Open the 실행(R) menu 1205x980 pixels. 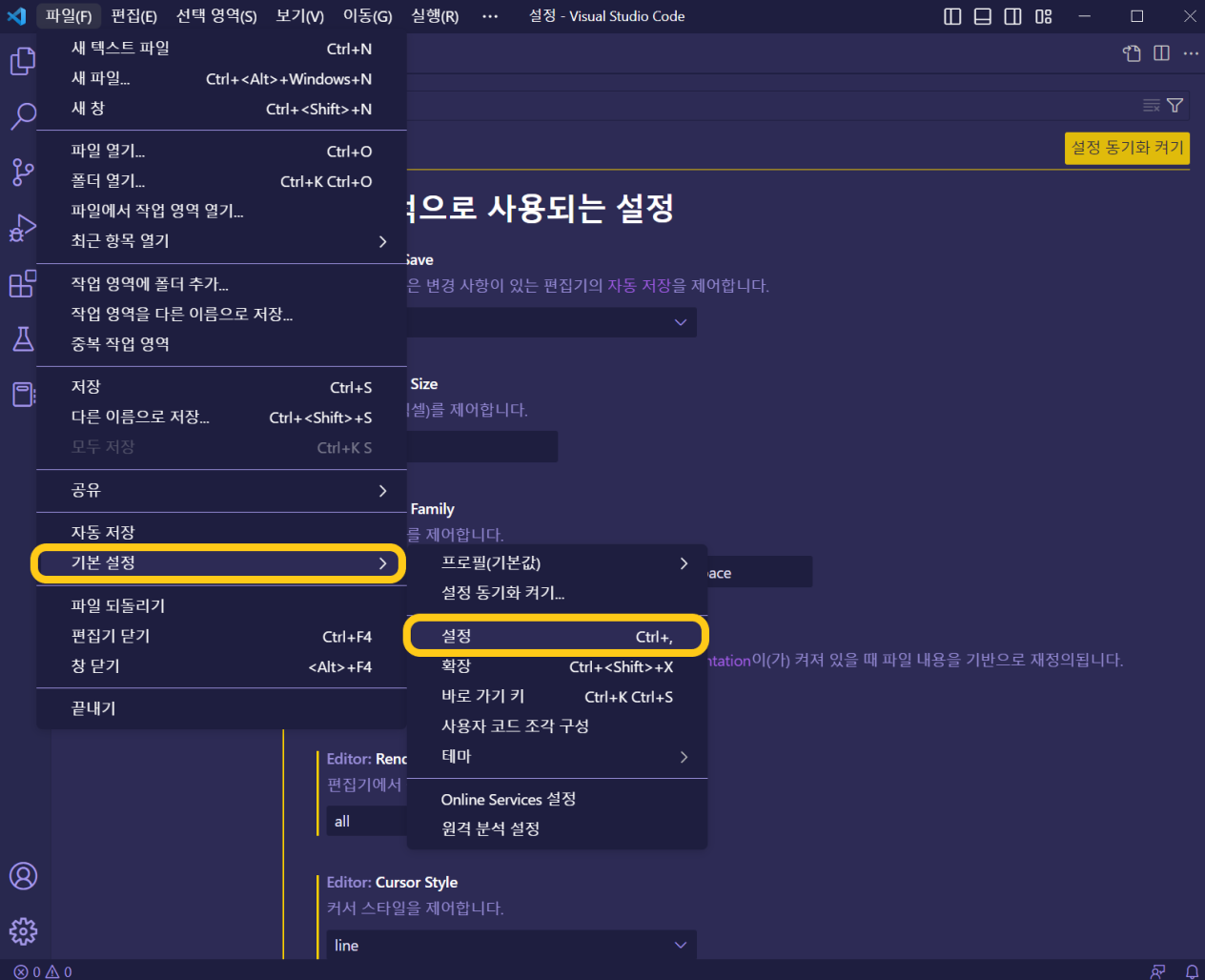pos(435,16)
